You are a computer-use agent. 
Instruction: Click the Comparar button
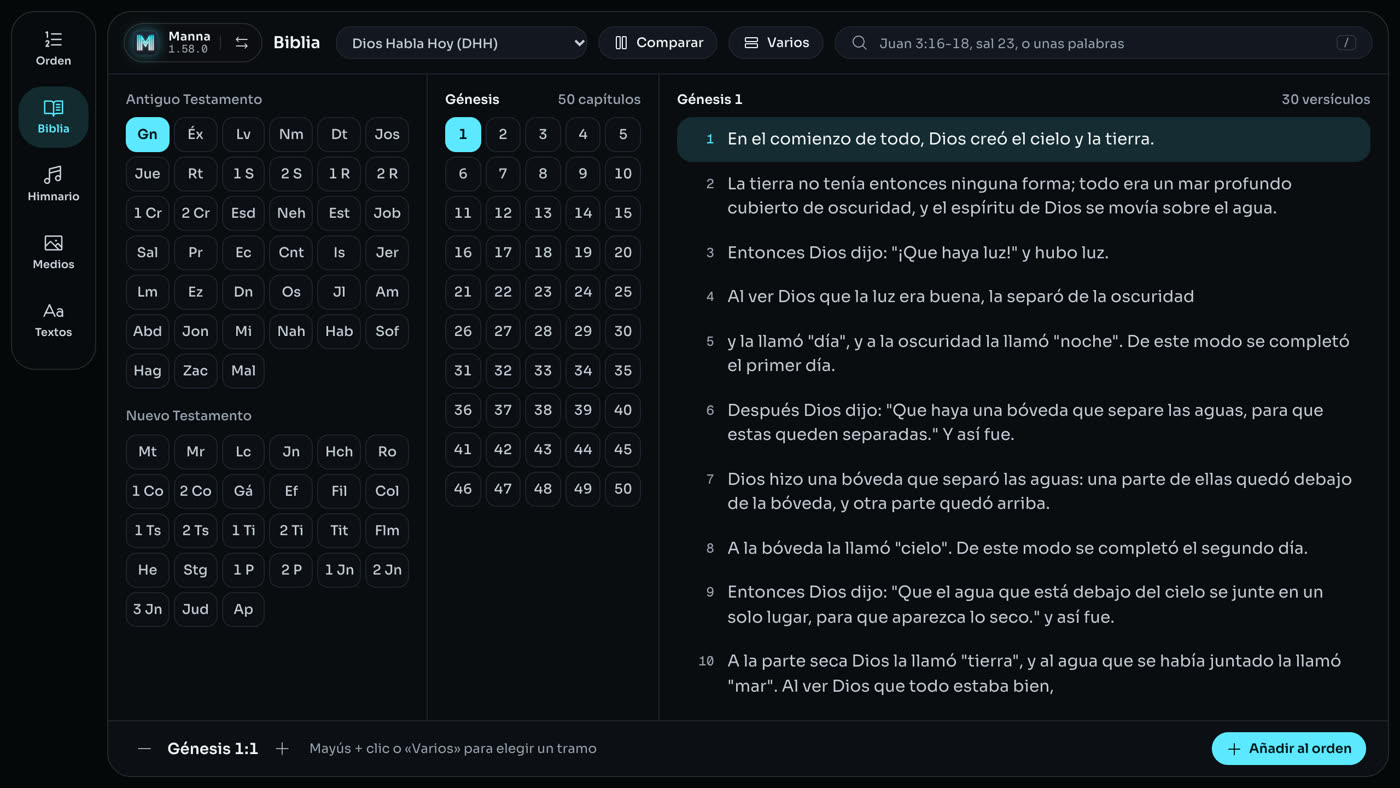coord(658,43)
